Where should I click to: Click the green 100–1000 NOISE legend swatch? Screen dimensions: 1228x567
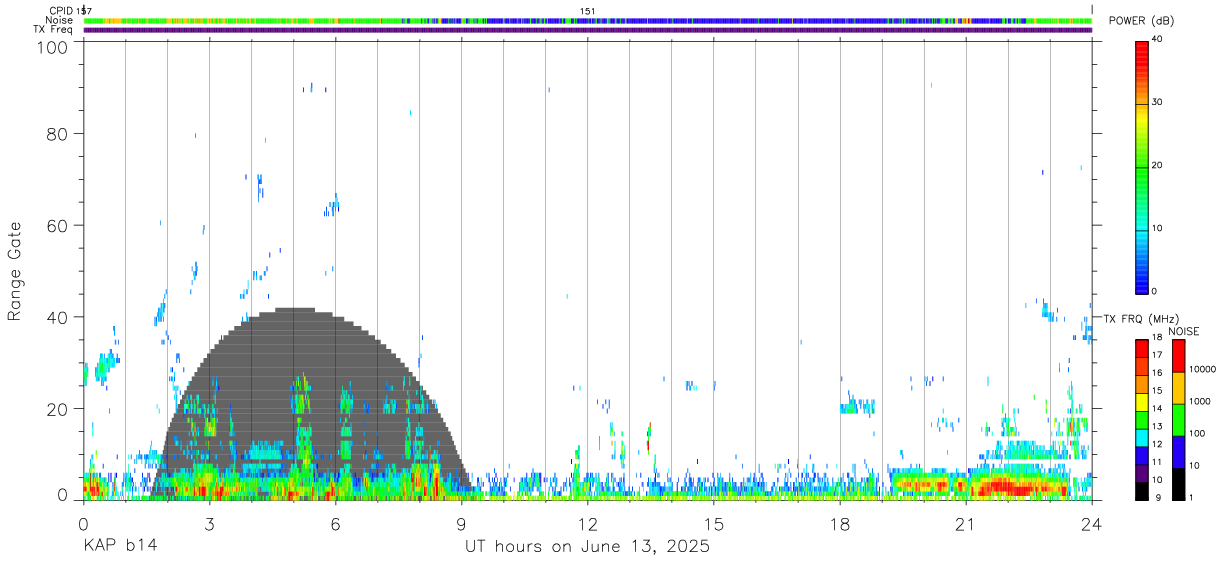point(1178,419)
